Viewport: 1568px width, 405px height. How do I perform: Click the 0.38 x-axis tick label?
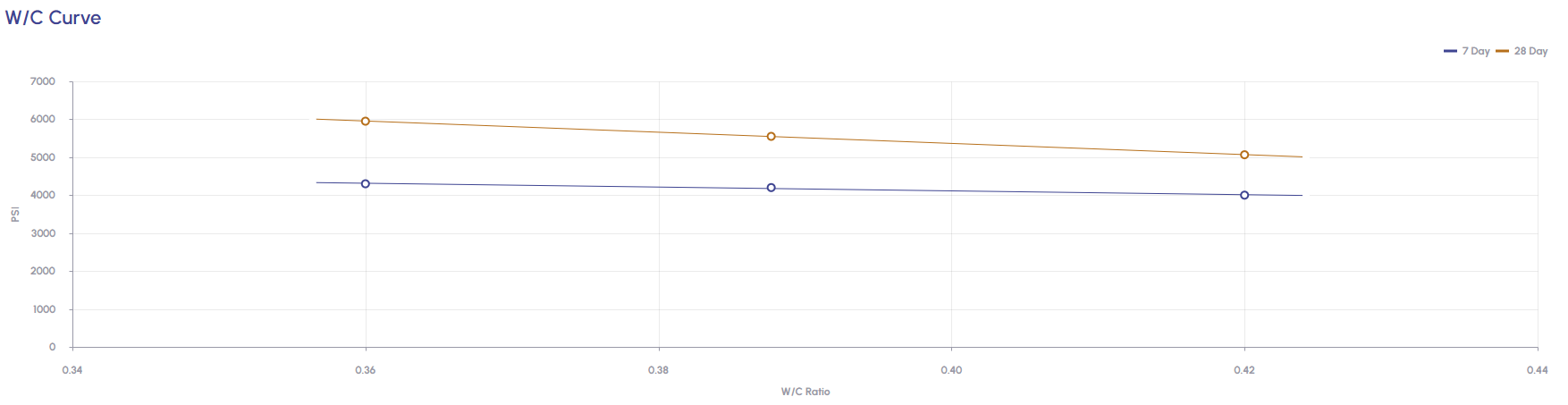[658, 370]
